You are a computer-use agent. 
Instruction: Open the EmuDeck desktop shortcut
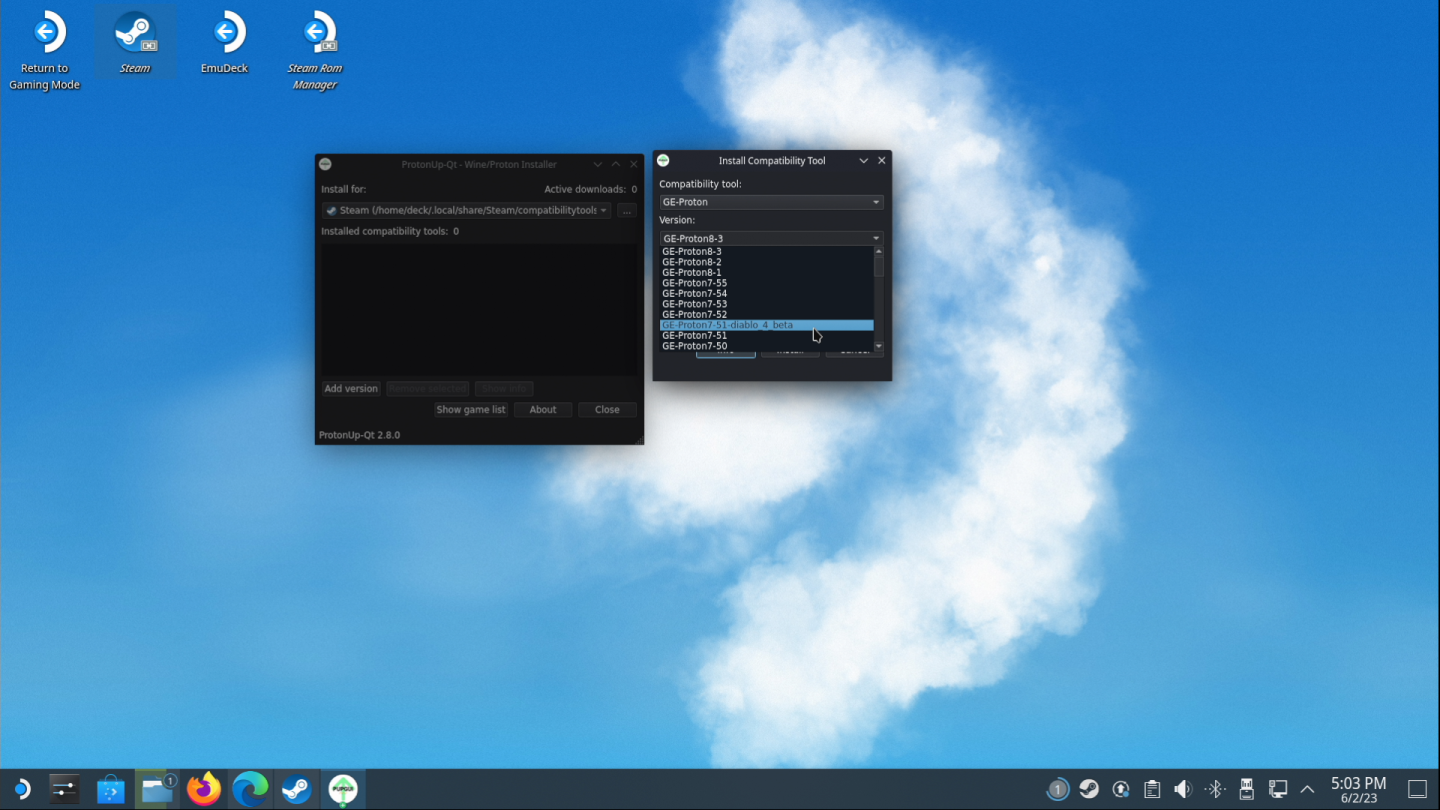coord(225,43)
